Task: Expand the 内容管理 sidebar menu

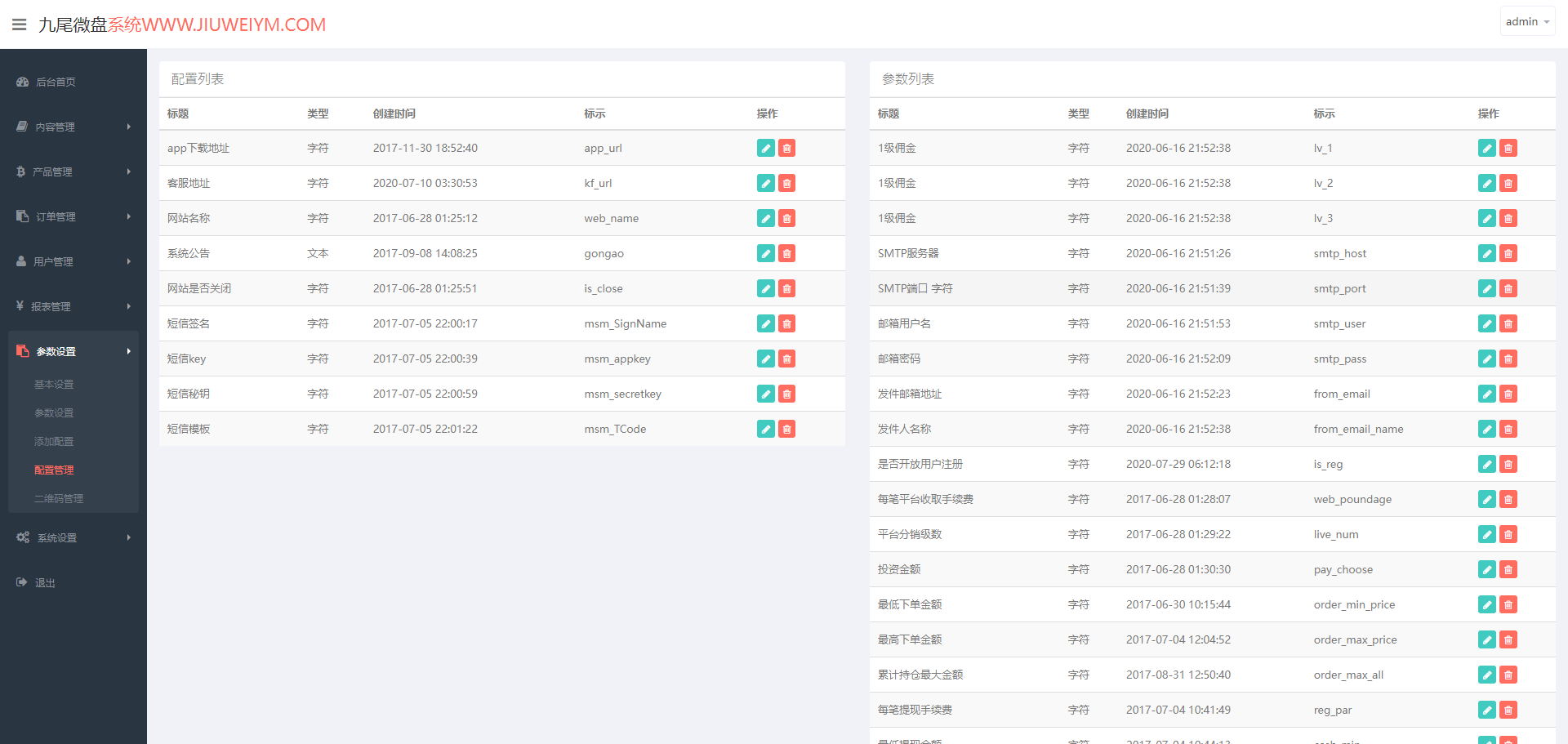Action: tap(73, 127)
